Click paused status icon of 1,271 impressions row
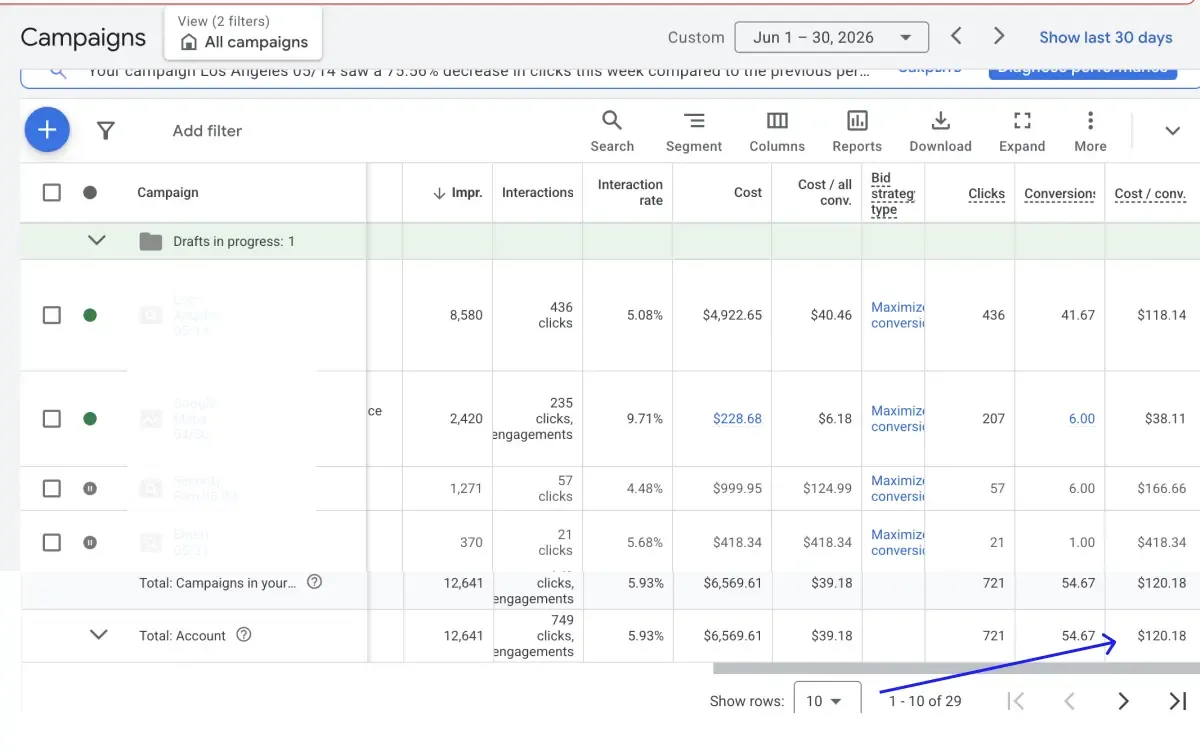Image resolution: width=1200 pixels, height=750 pixels. [90, 489]
